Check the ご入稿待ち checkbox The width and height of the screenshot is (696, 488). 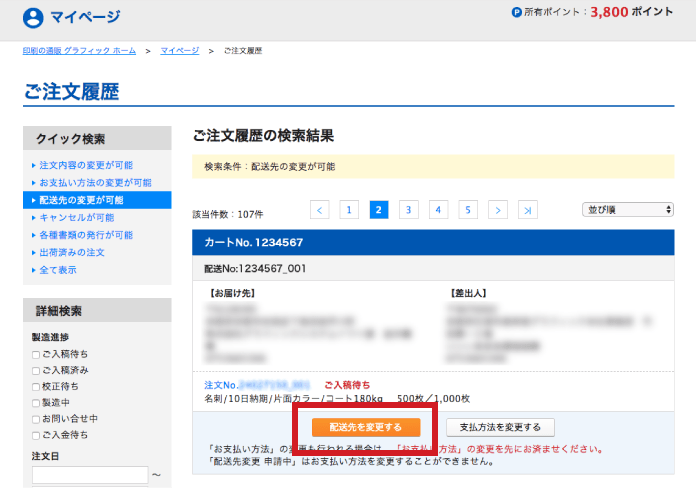(36, 354)
